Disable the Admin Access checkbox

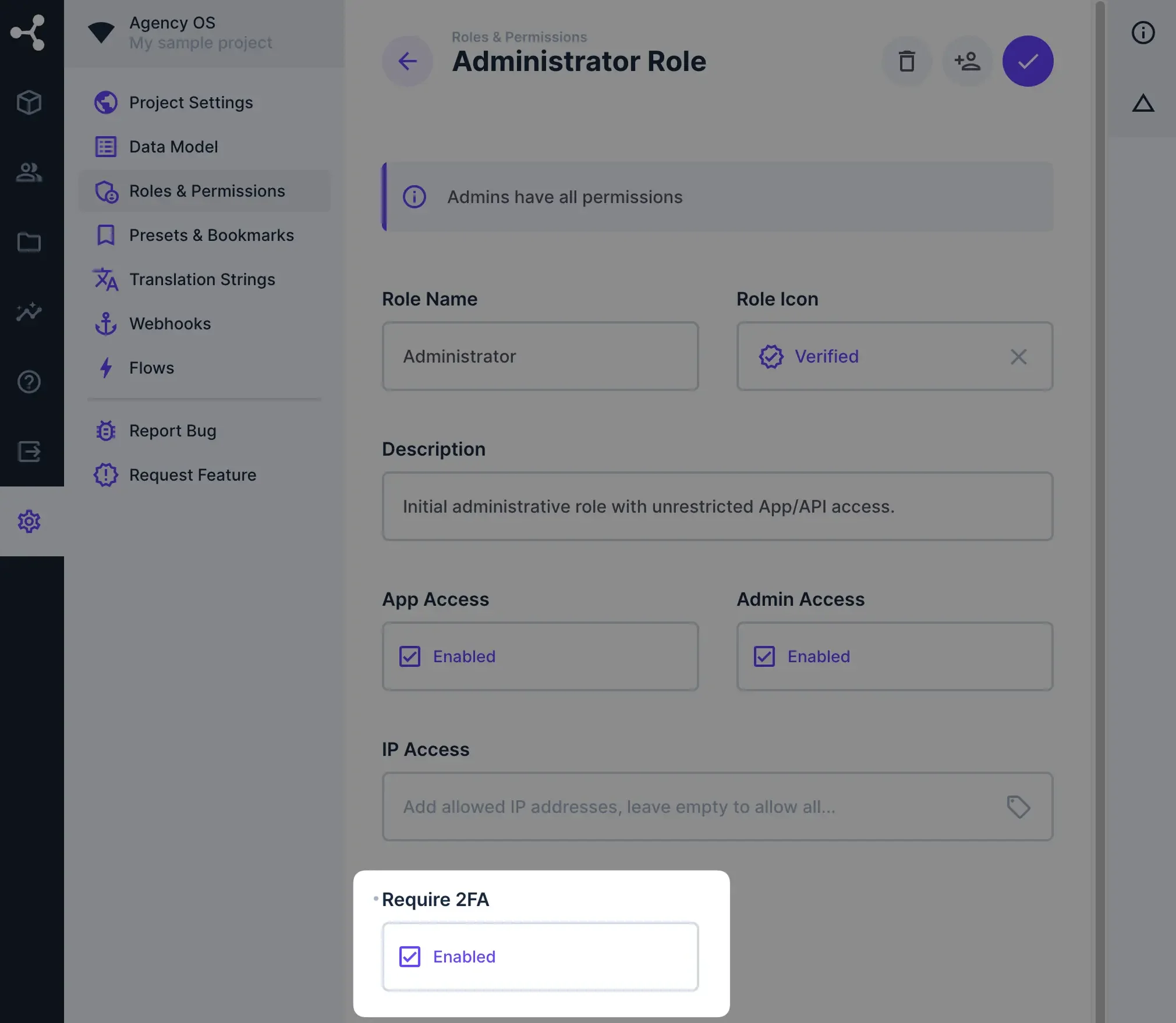(764, 656)
